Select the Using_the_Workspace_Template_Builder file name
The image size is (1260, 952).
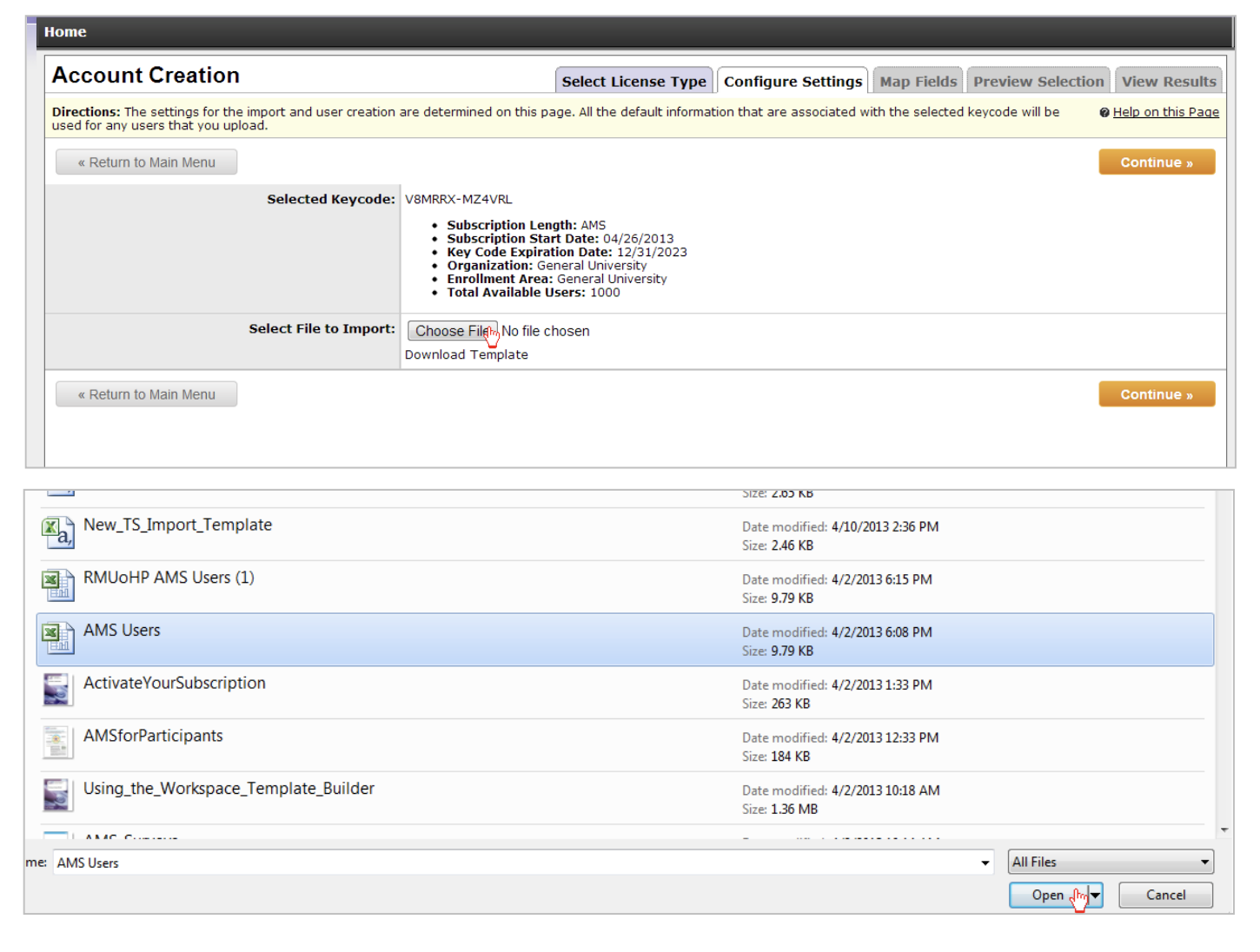[229, 788]
